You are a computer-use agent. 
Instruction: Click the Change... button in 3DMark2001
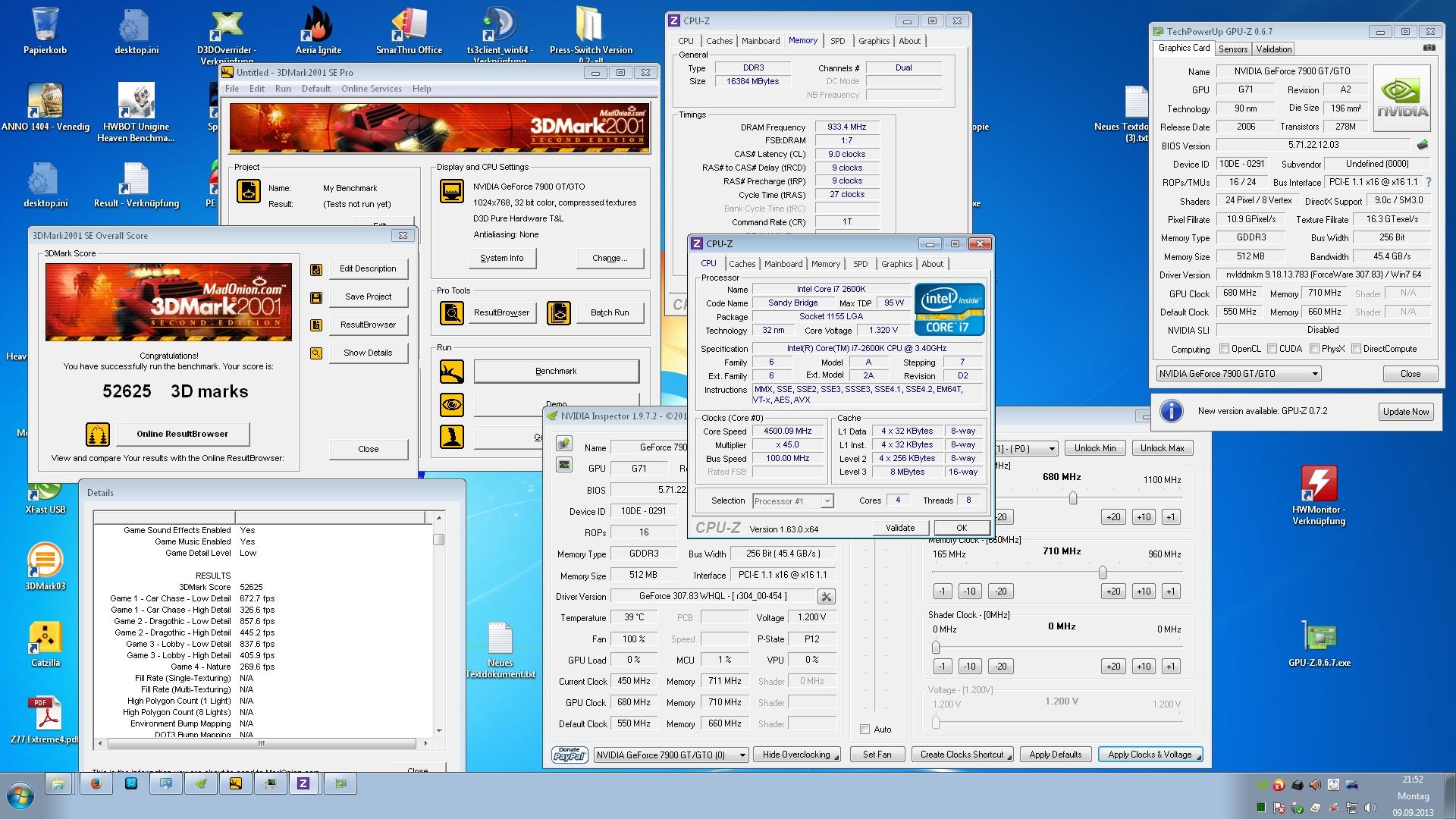(x=610, y=258)
